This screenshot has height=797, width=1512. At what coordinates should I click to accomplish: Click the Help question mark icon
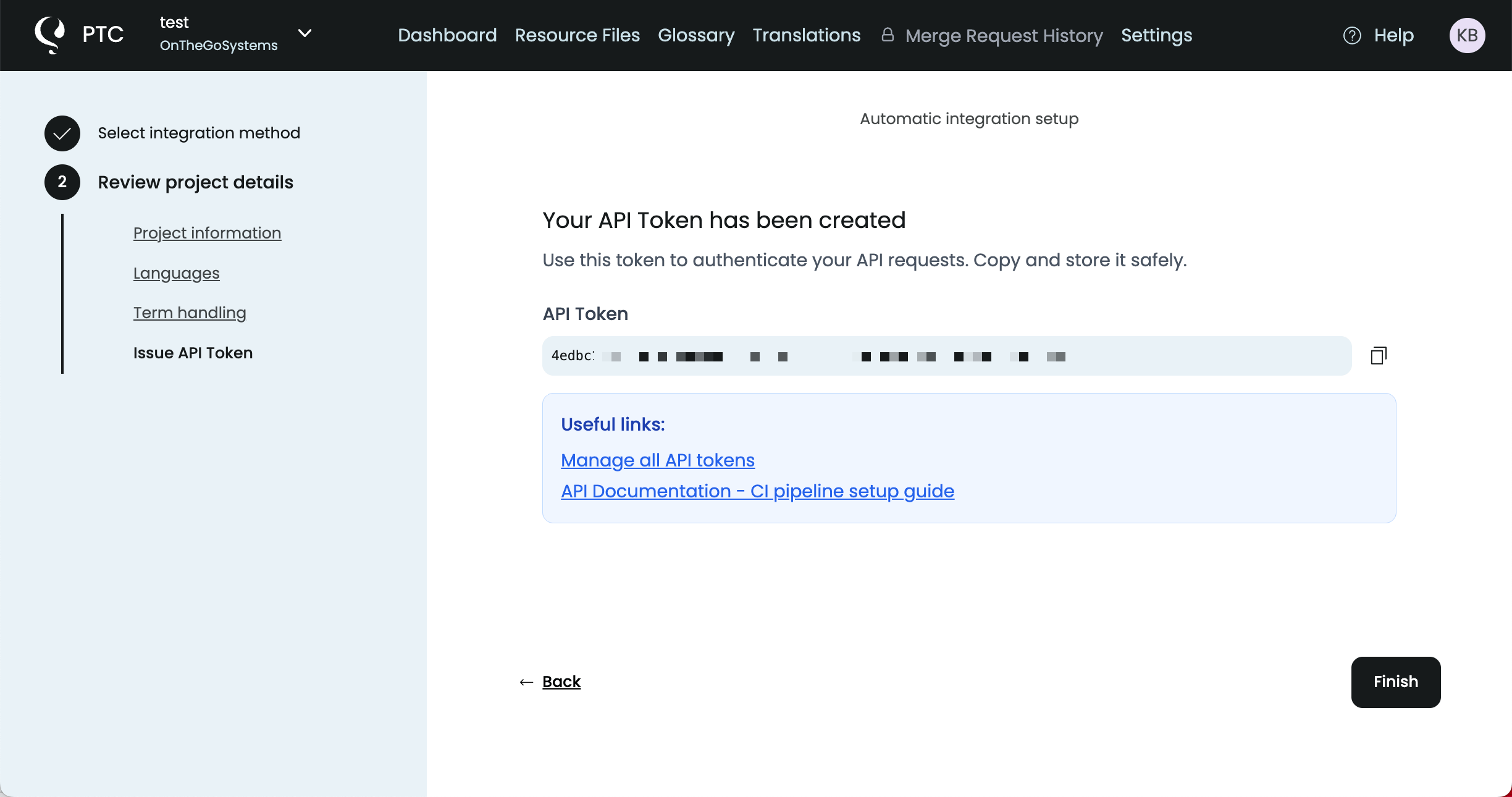point(1352,36)
